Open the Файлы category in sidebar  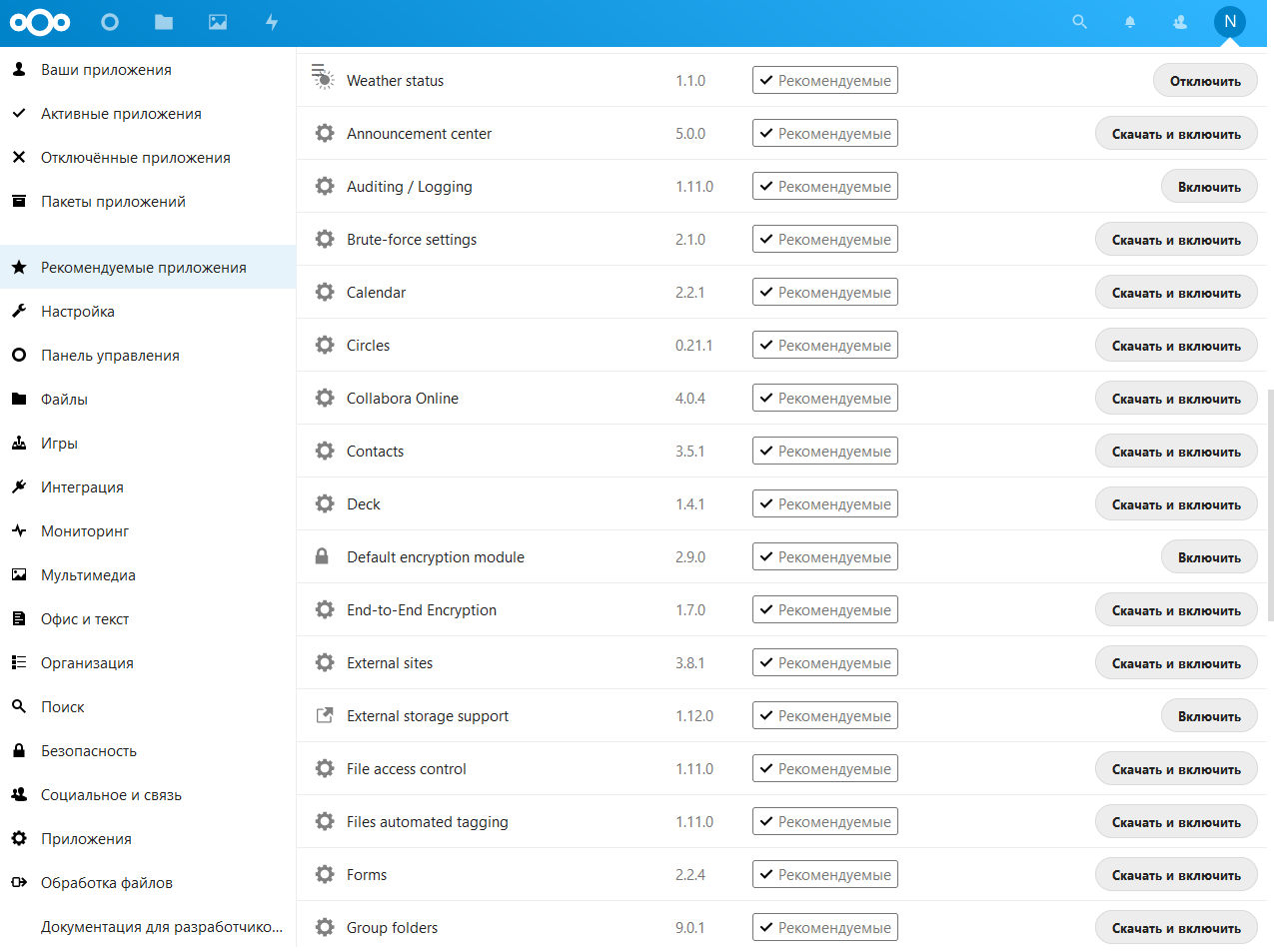[x=148, y=400]
